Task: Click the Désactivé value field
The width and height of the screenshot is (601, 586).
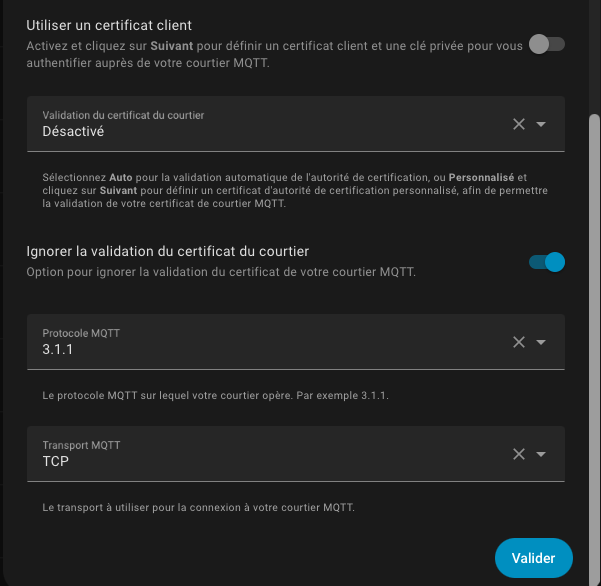Action: pos(260,131)
